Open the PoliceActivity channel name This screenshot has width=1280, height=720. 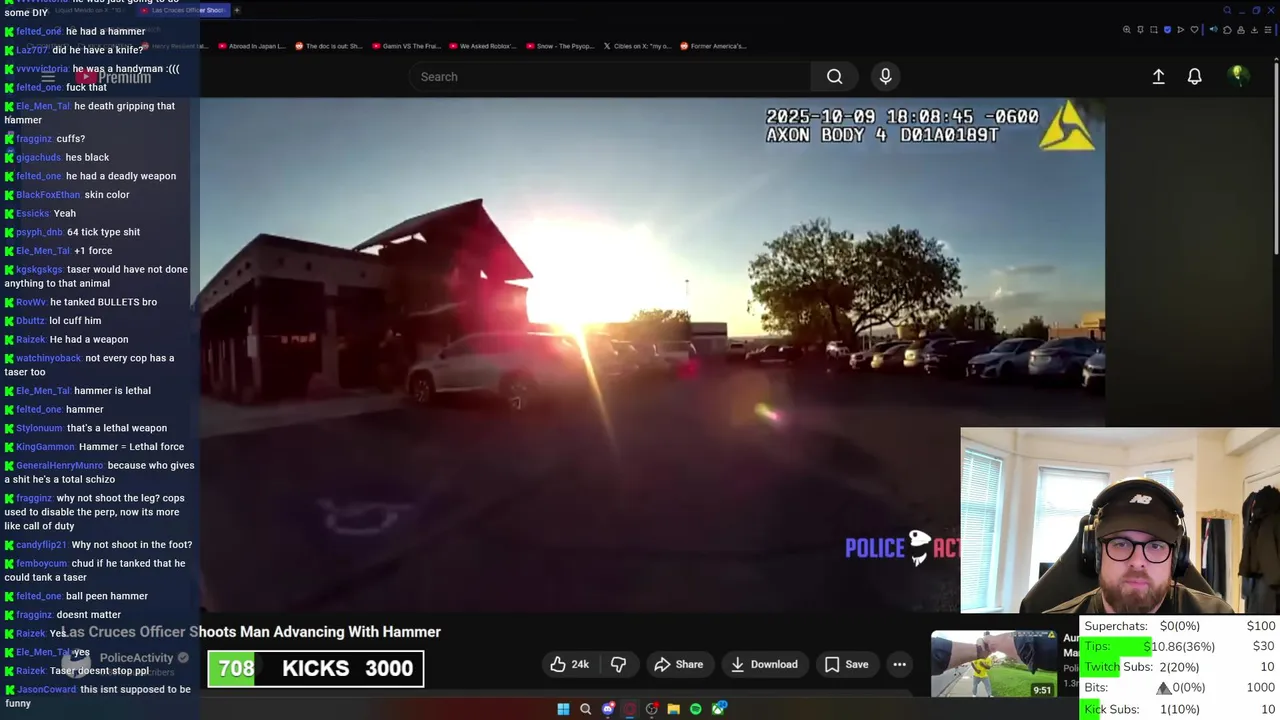[x=136, y=658]
